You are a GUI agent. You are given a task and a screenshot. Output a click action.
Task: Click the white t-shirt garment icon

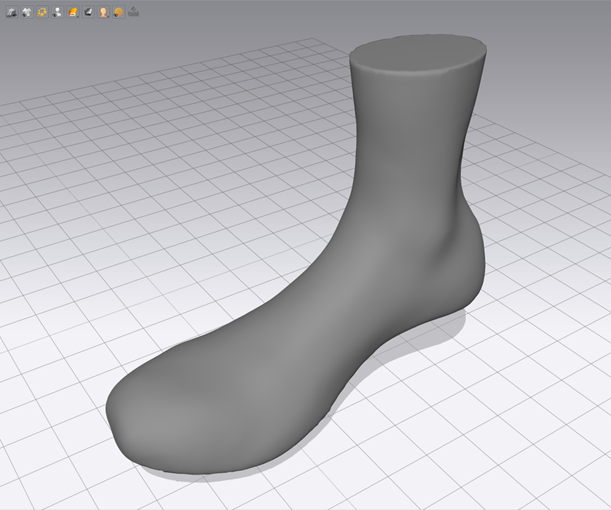click(x=27, y=12)
